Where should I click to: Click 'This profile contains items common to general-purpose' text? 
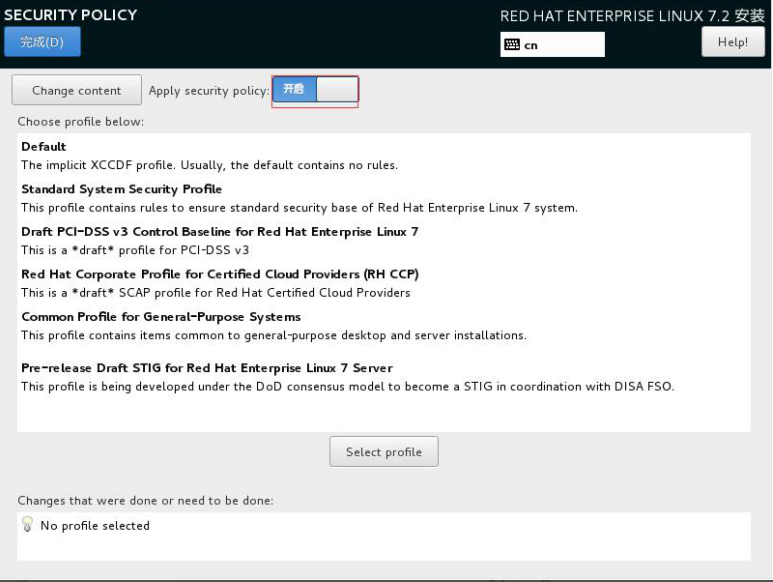[x=274, y=335]
